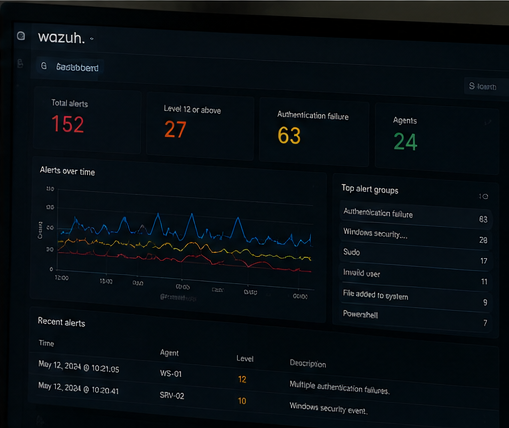Click agent SRV-02 in Recent alerts
The width and height of the screenshot is (509, 428).
click(172, 395)
